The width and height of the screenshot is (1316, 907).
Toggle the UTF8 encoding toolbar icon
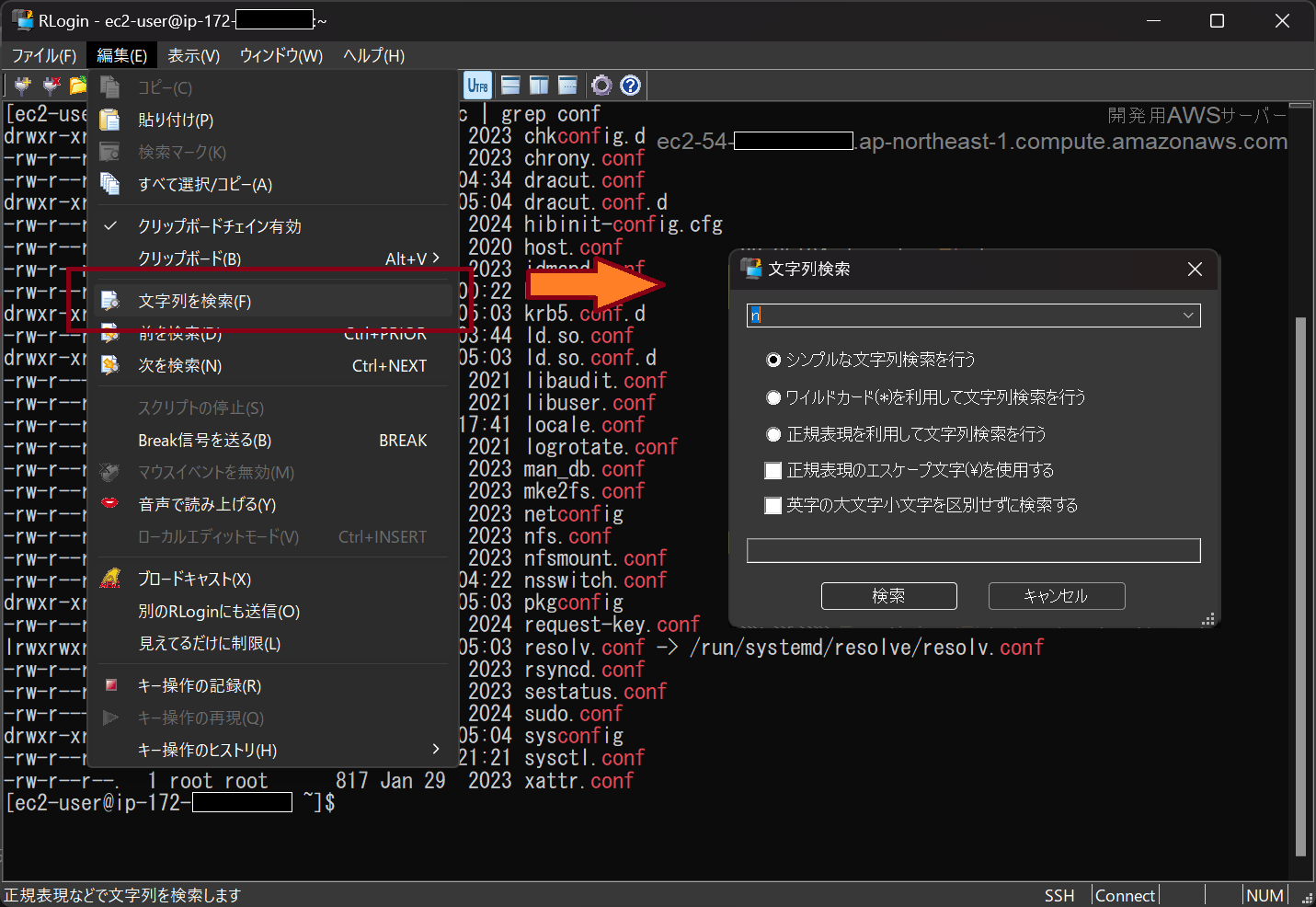tap(477, 86)
